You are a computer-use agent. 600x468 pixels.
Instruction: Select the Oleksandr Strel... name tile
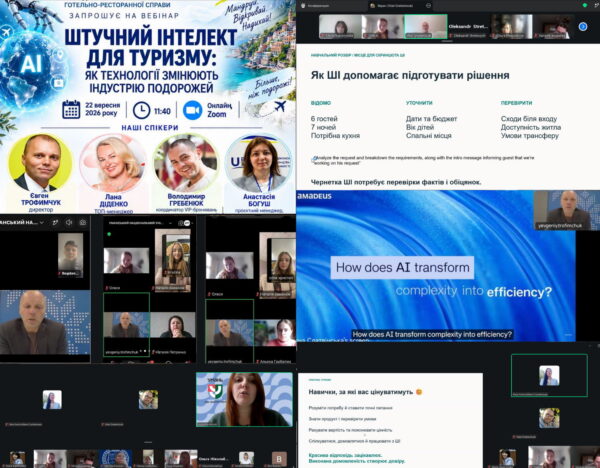pos(468,27)
